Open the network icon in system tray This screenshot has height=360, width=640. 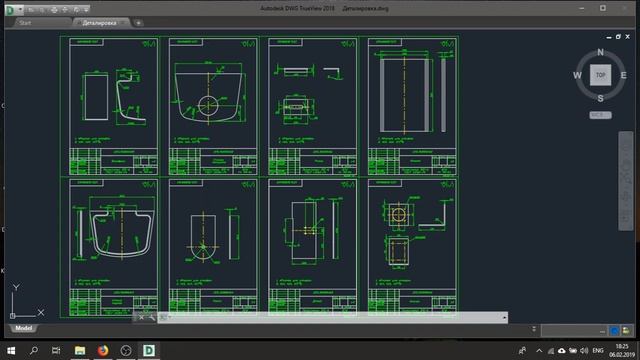point(551,351)
